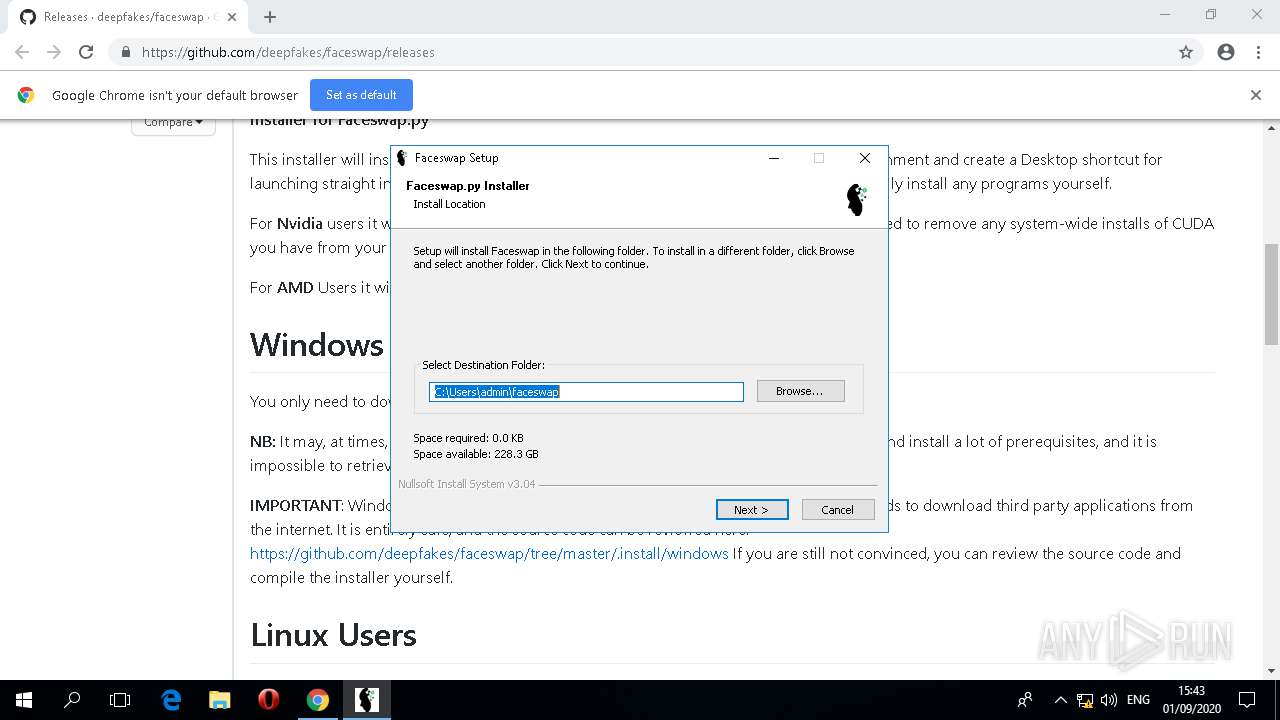Set Chrome as default browser
The width and height of the screenshot is (1280, 720).
[x=361, y=95]
